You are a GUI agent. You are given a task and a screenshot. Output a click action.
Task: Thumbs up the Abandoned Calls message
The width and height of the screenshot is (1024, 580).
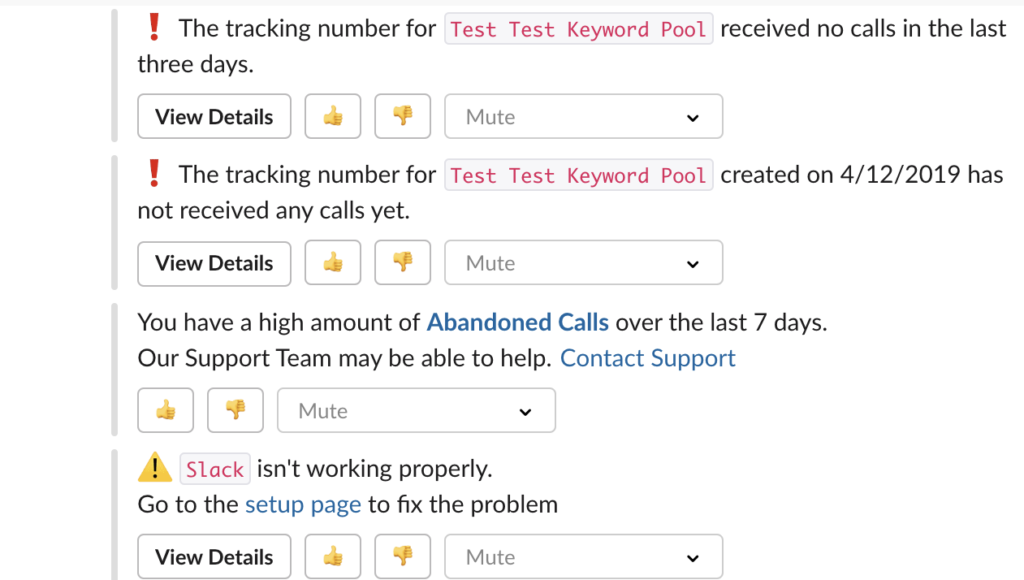tap(165, 410)
